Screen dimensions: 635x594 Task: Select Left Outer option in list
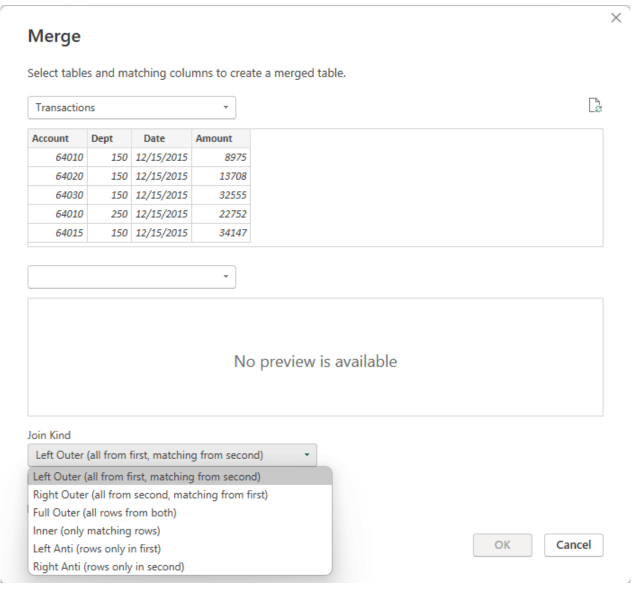pyautogui.click(x=146, y=476)
